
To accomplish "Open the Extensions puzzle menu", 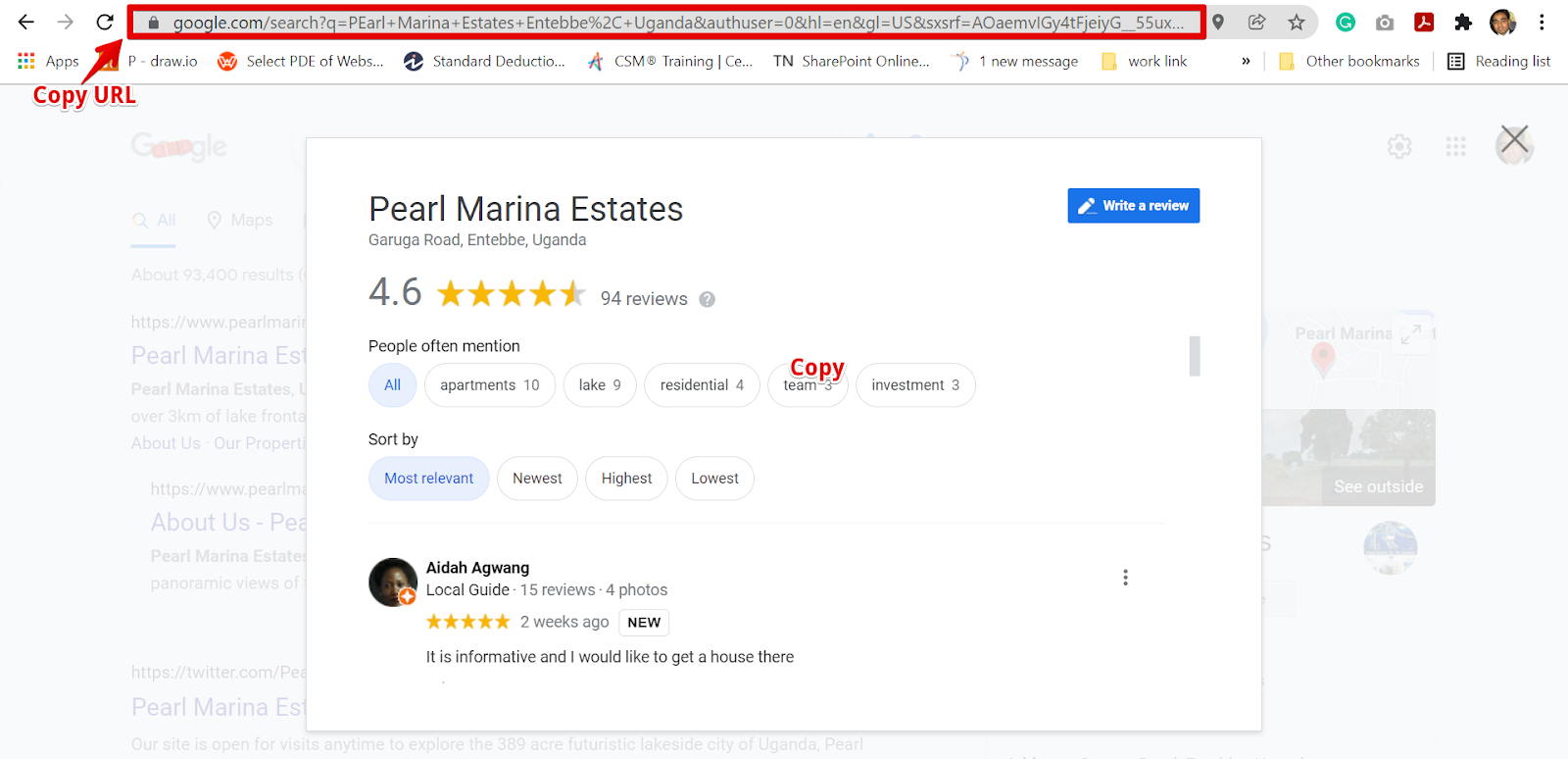I will point(1463,22).
